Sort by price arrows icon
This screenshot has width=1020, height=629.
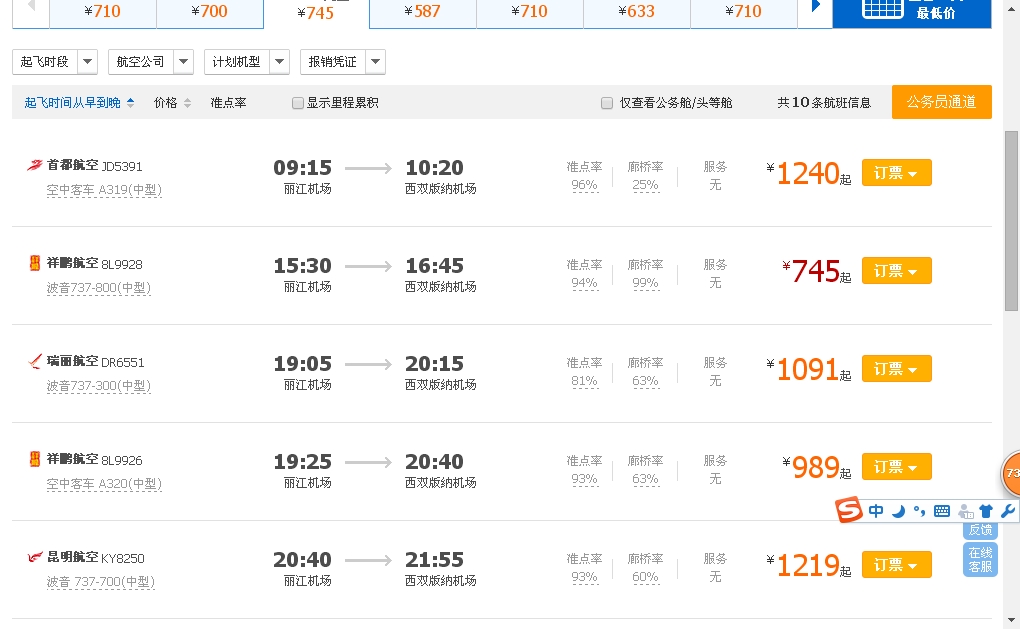tap(187, 103)
